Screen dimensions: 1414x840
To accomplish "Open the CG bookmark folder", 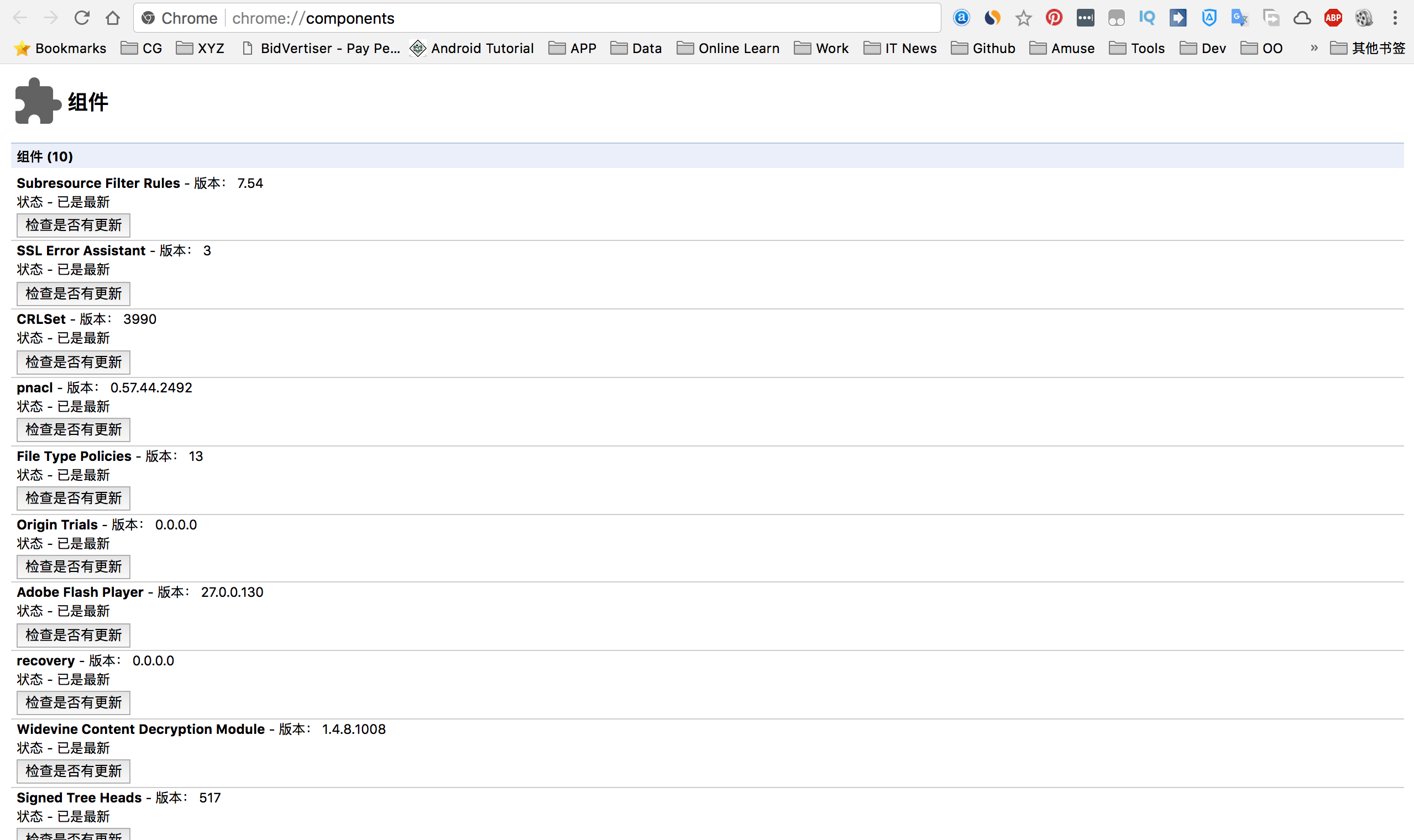I will [142, 49].
